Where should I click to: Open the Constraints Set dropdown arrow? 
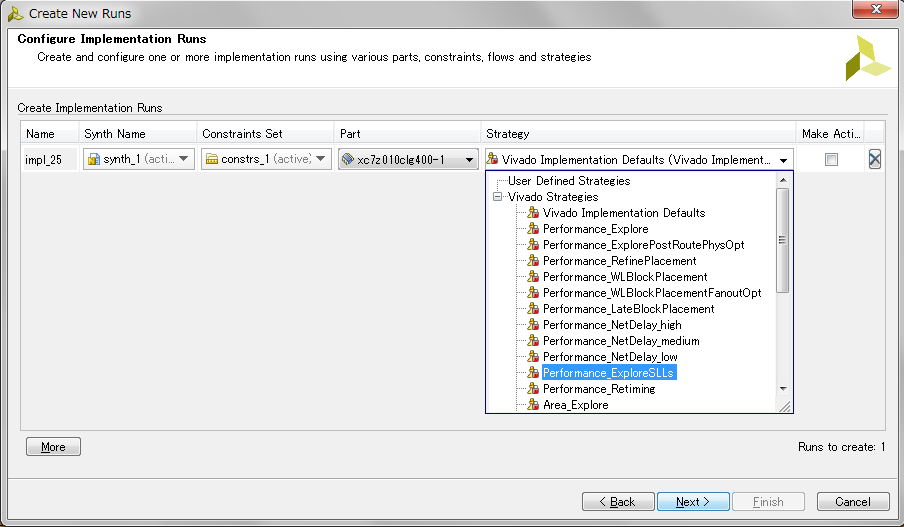321,159
